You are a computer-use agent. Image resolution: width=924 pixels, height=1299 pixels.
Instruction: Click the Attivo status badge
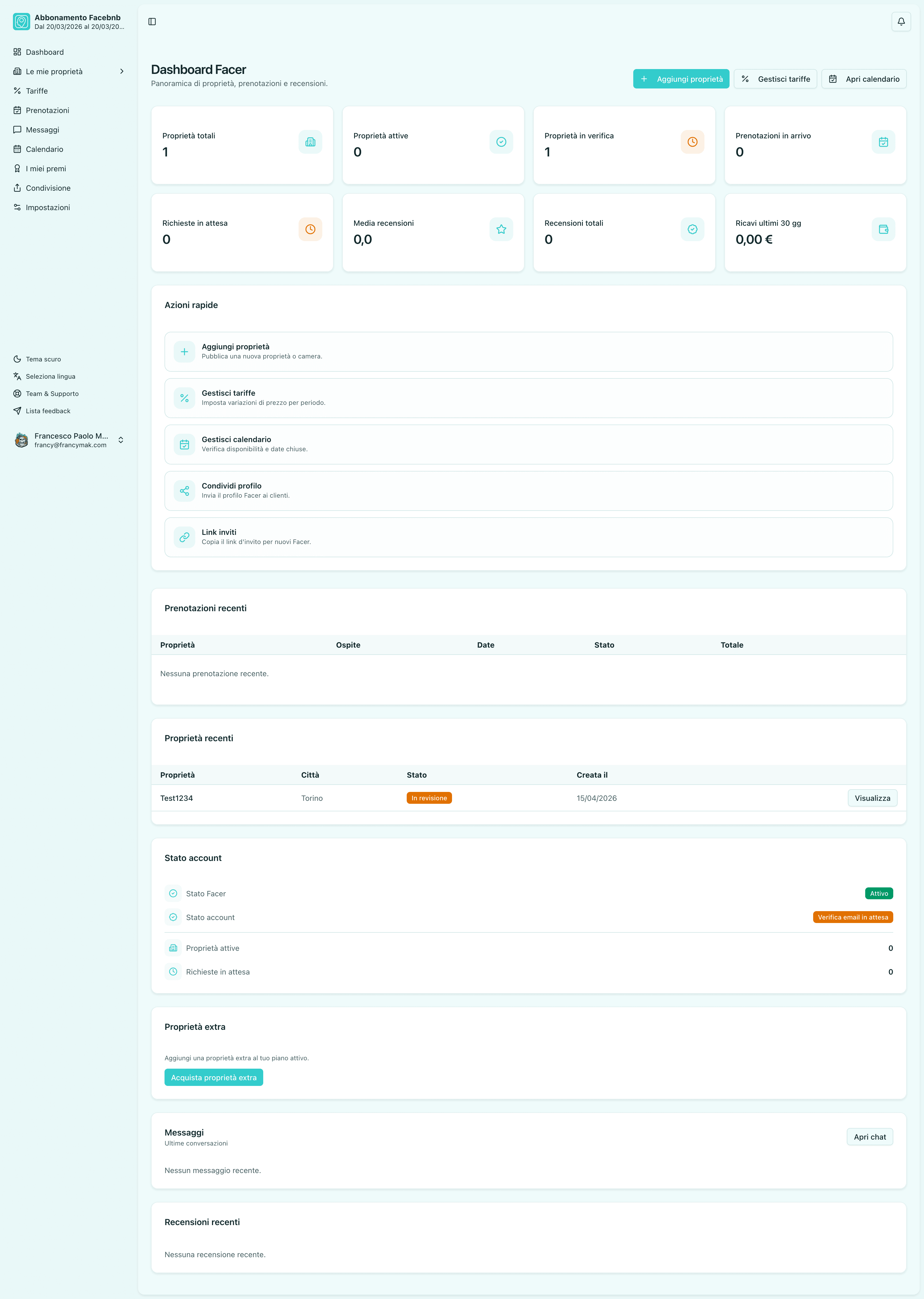pos(878,893)
